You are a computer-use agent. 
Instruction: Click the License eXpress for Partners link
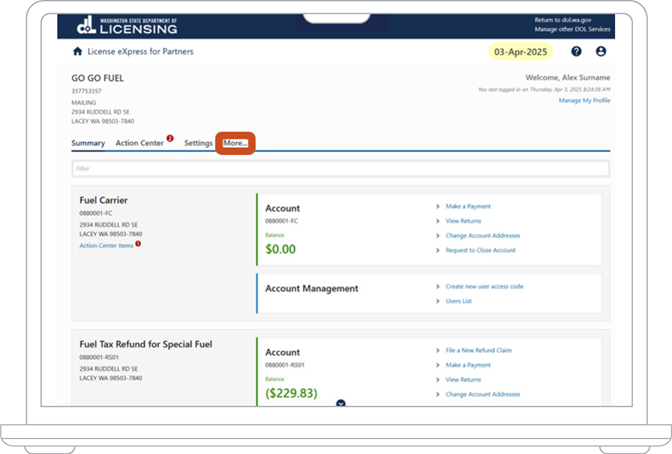pyautogui.click(x=140, y=51)
